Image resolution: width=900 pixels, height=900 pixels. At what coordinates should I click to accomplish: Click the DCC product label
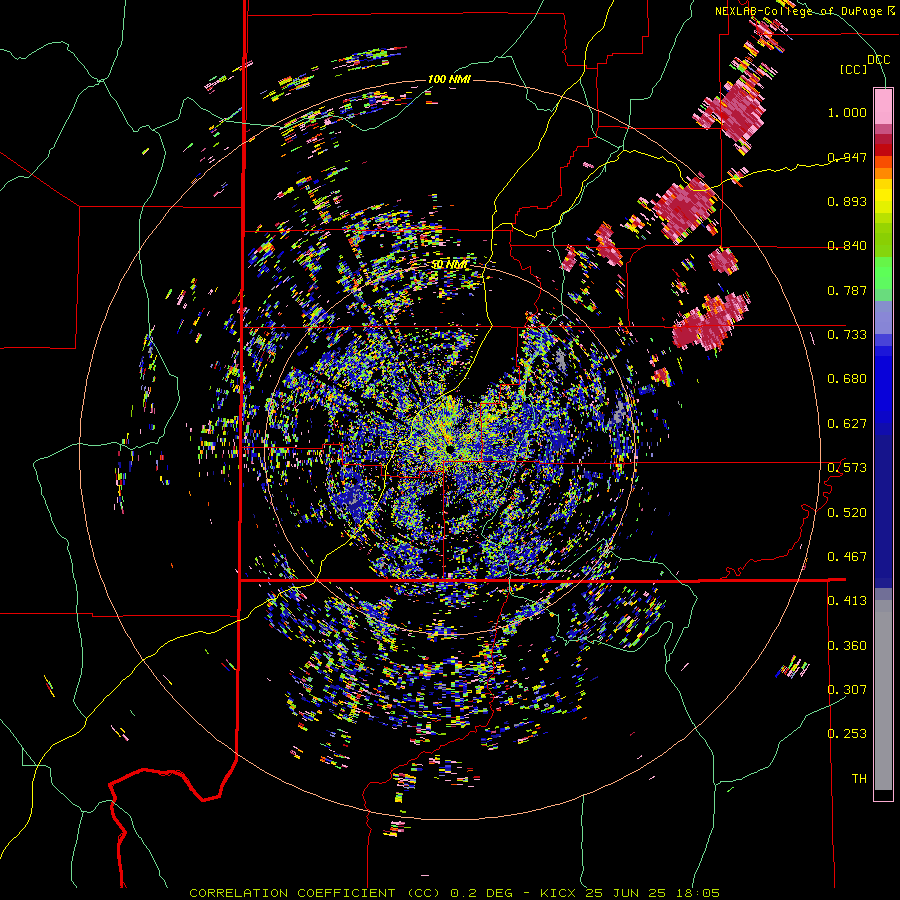tap(878, 60)
